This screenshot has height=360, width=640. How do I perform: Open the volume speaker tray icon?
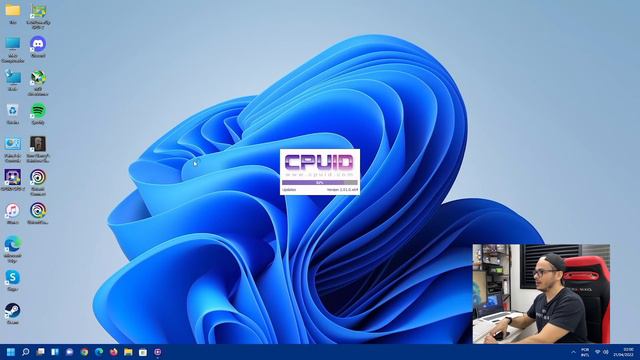(606, 352)
